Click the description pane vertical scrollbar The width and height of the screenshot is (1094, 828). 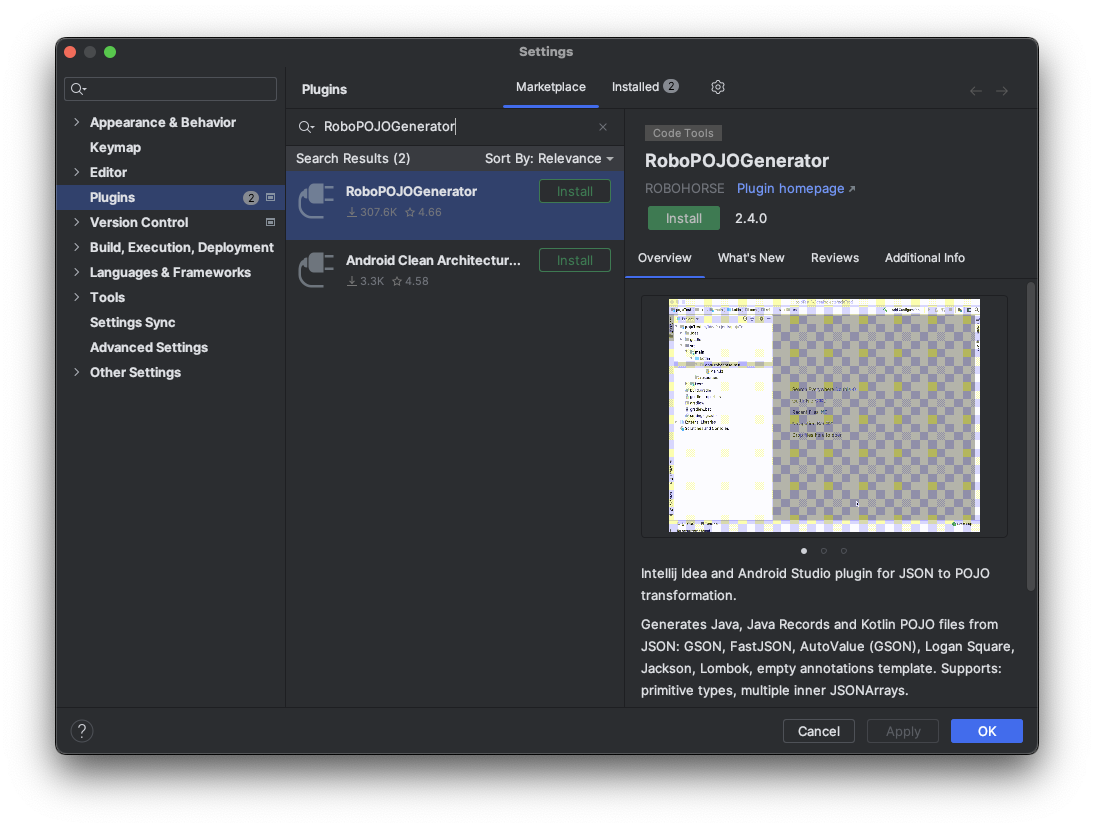tap(1031, 437)
